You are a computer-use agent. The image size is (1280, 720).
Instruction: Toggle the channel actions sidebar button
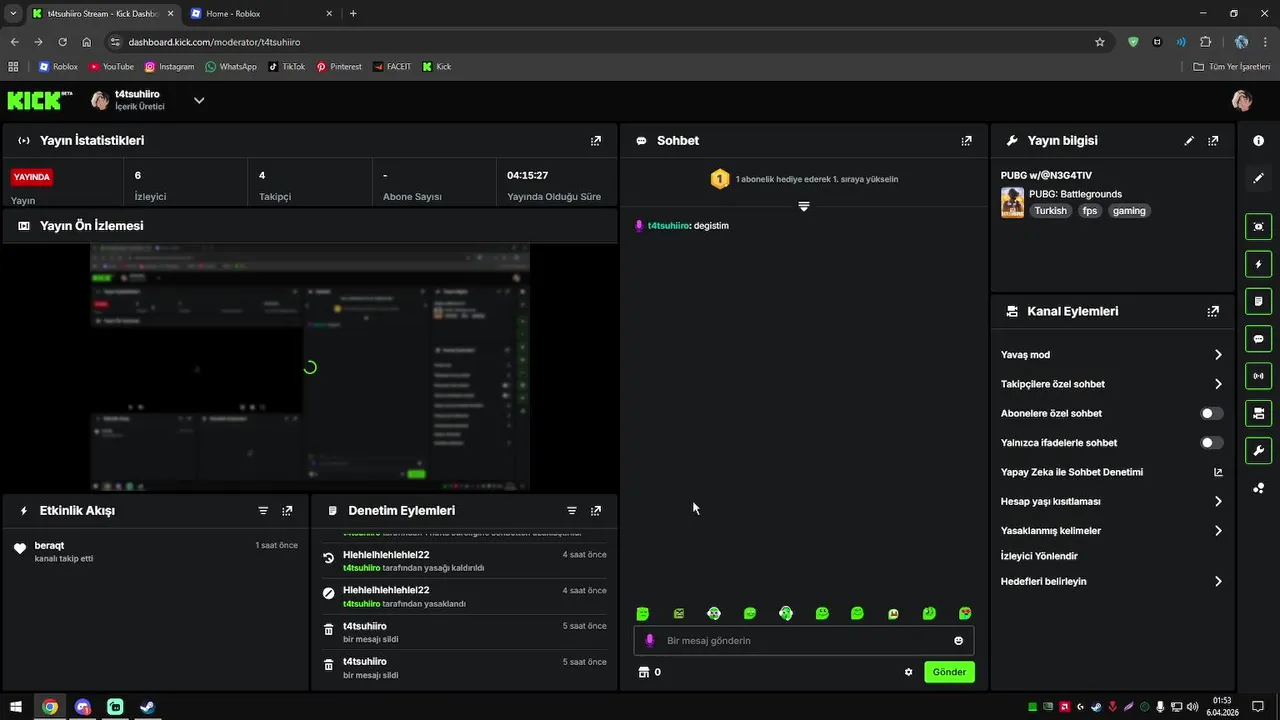point(1258,413)
